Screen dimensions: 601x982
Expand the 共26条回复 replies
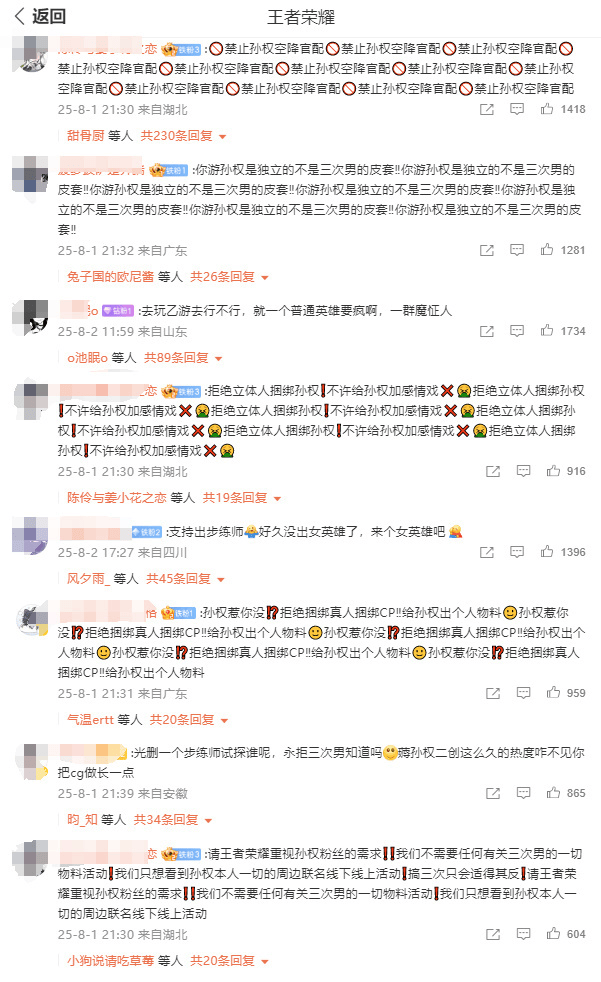(229, 277)
